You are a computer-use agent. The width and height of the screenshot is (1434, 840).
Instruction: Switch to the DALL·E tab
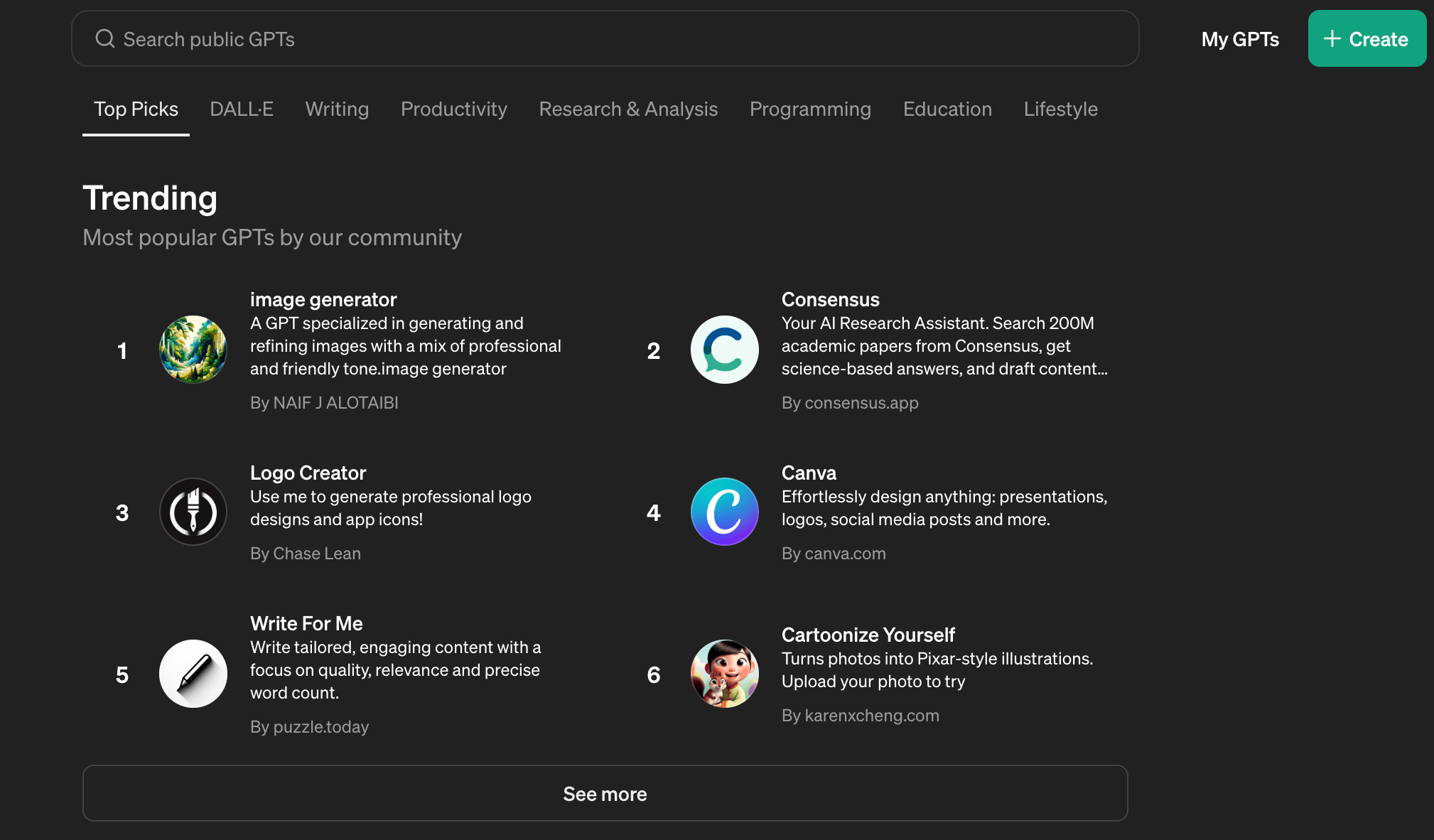(242, 109)
